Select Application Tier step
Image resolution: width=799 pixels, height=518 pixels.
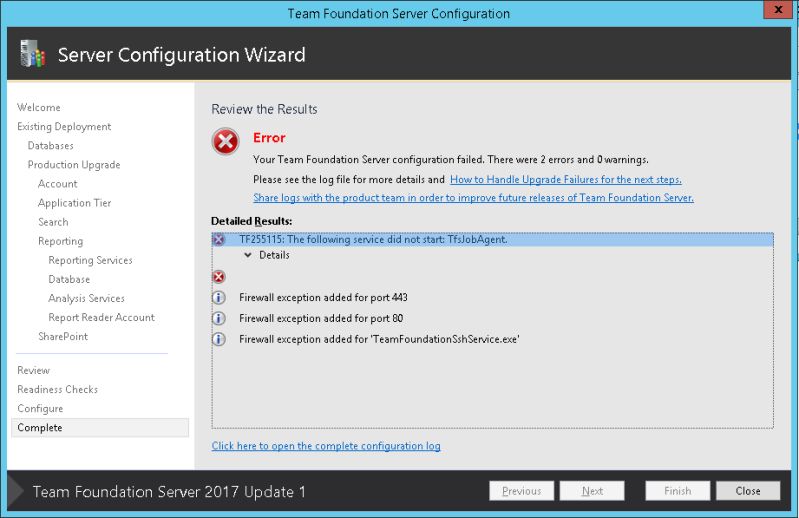coord(74,203)
